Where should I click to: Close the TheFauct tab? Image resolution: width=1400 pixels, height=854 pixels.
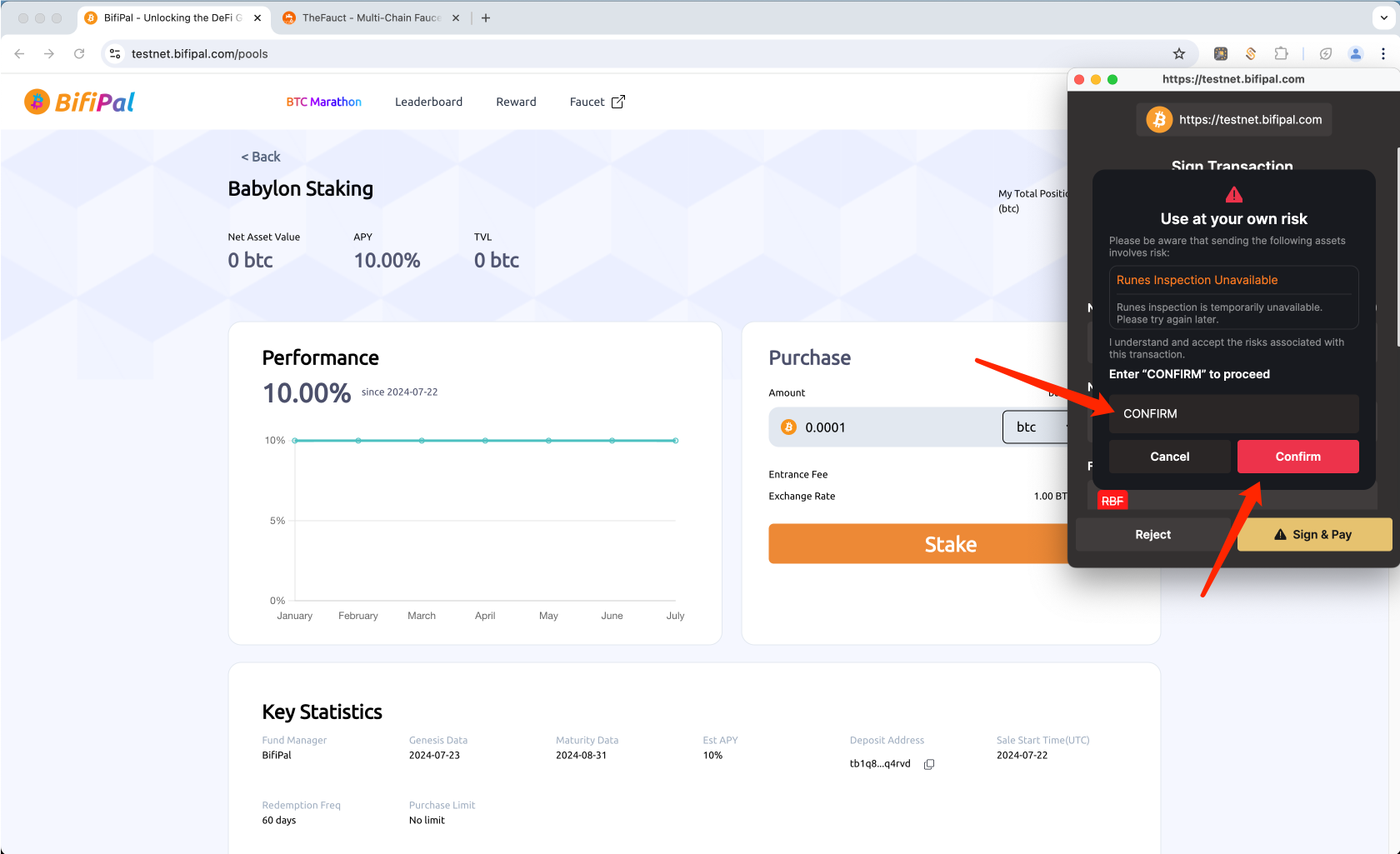[x=456, y=17]
